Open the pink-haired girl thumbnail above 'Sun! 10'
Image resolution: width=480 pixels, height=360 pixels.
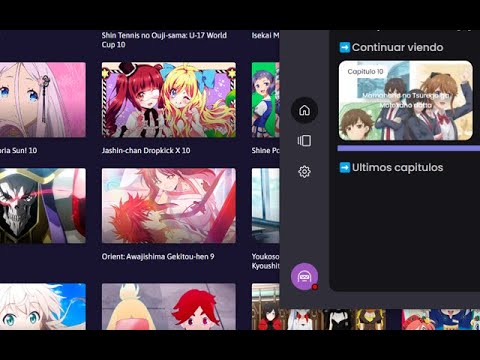pos(43,100)
